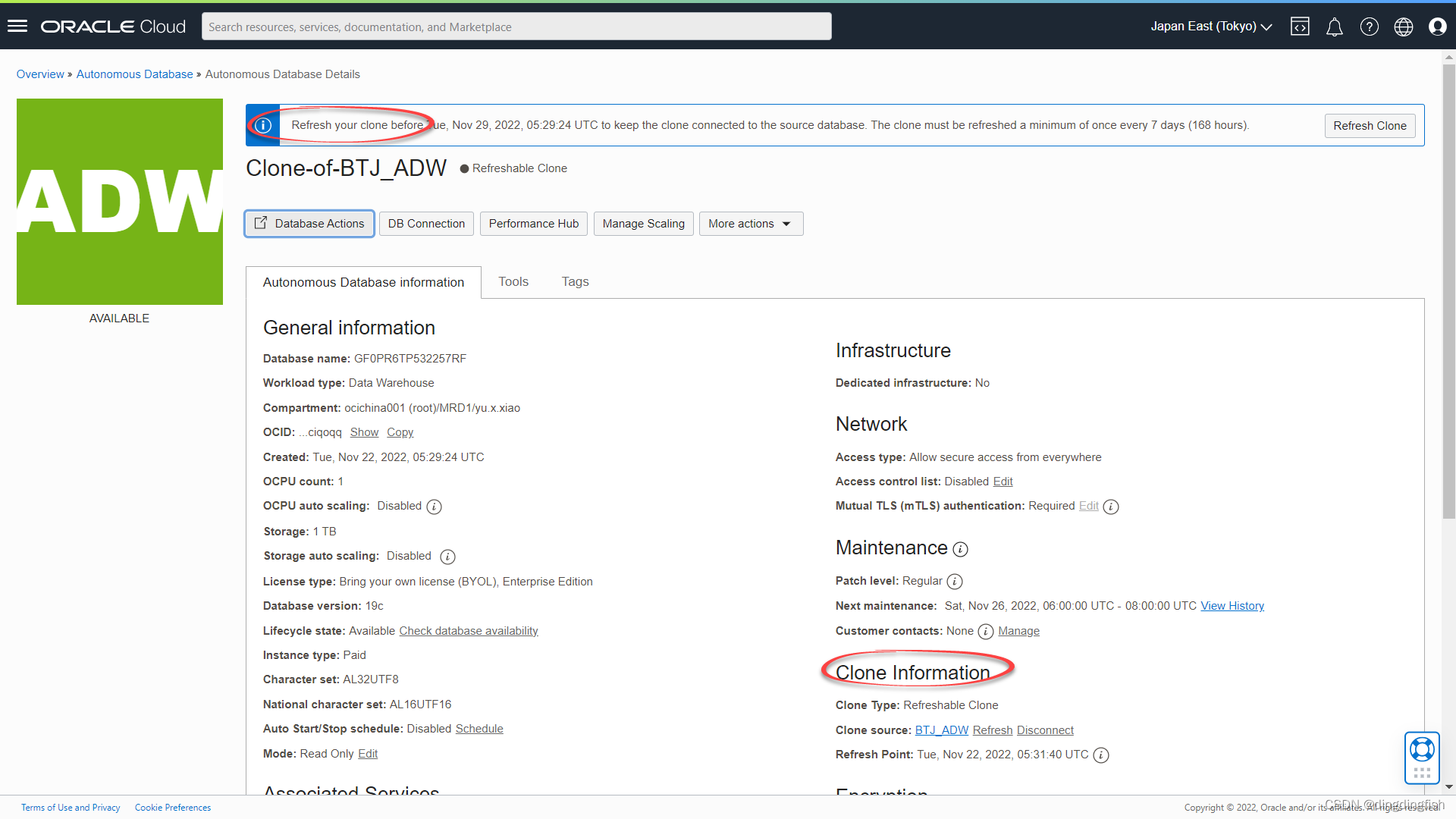Click the info icon beside Refresh Point

point(1101,755)
